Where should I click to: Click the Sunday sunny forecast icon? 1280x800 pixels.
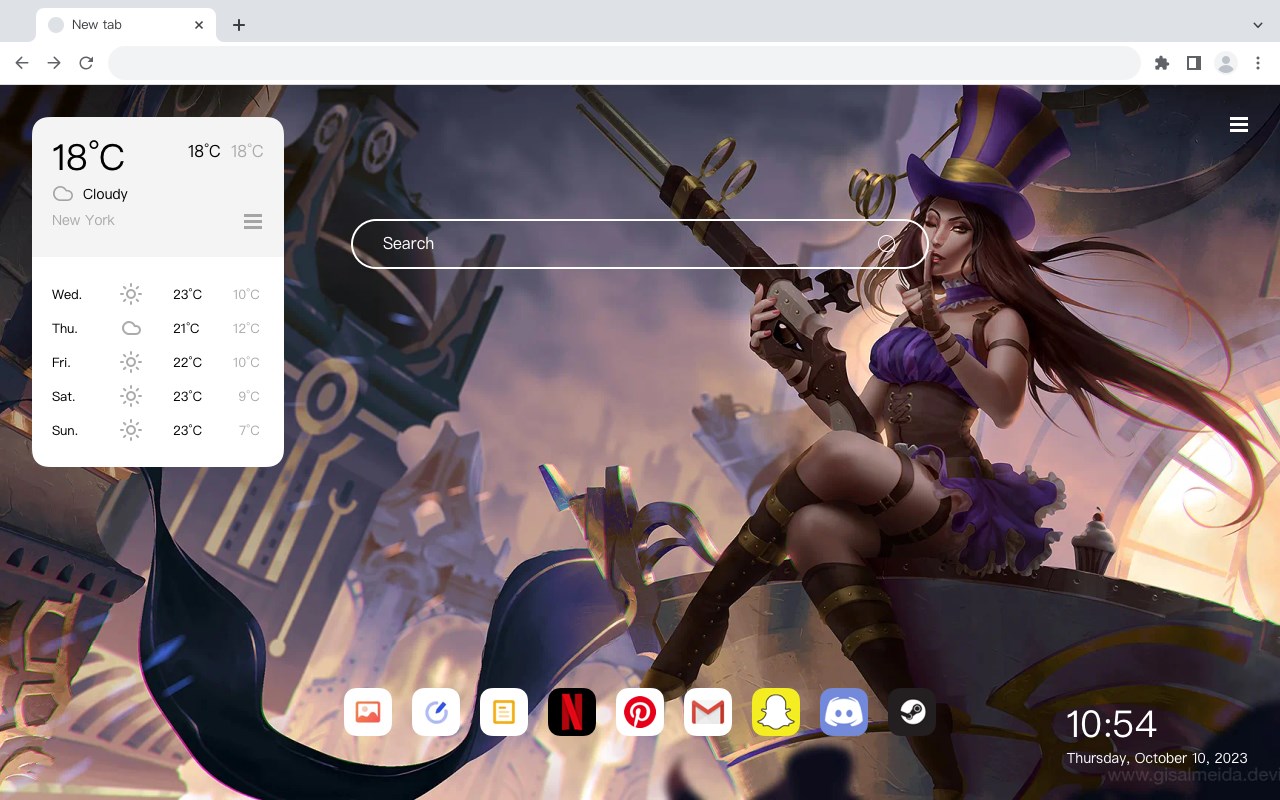point(131,430)
